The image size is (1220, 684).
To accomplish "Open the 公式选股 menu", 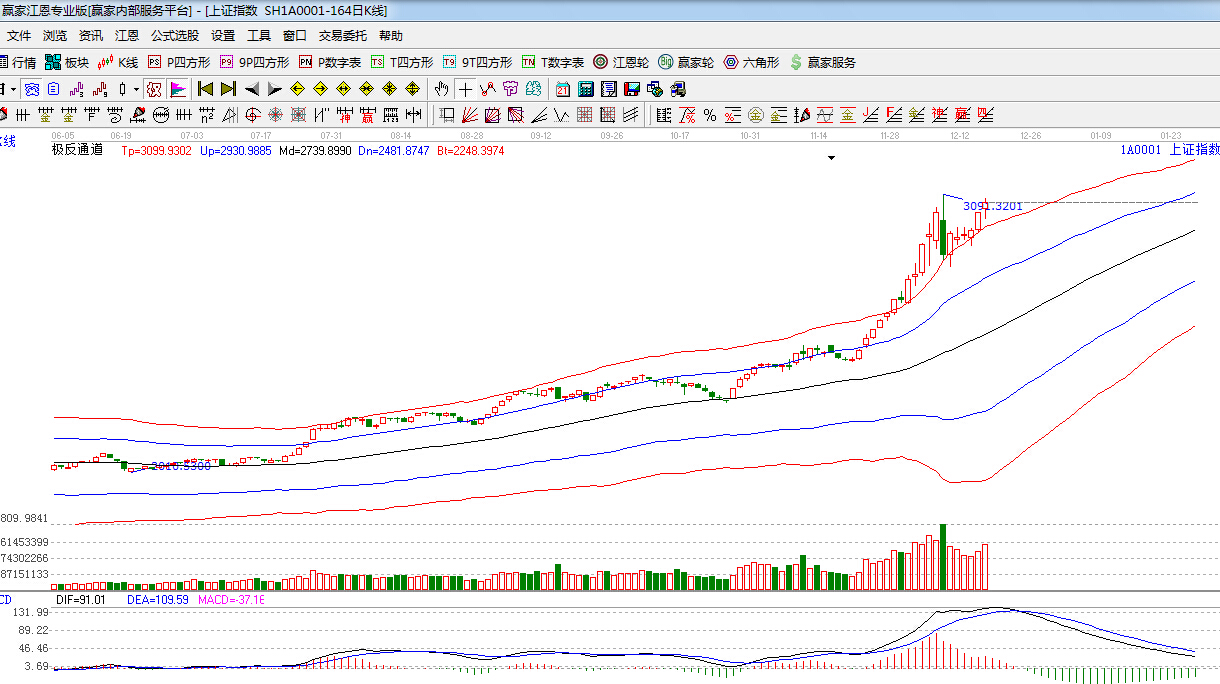I will click(175, 35).
